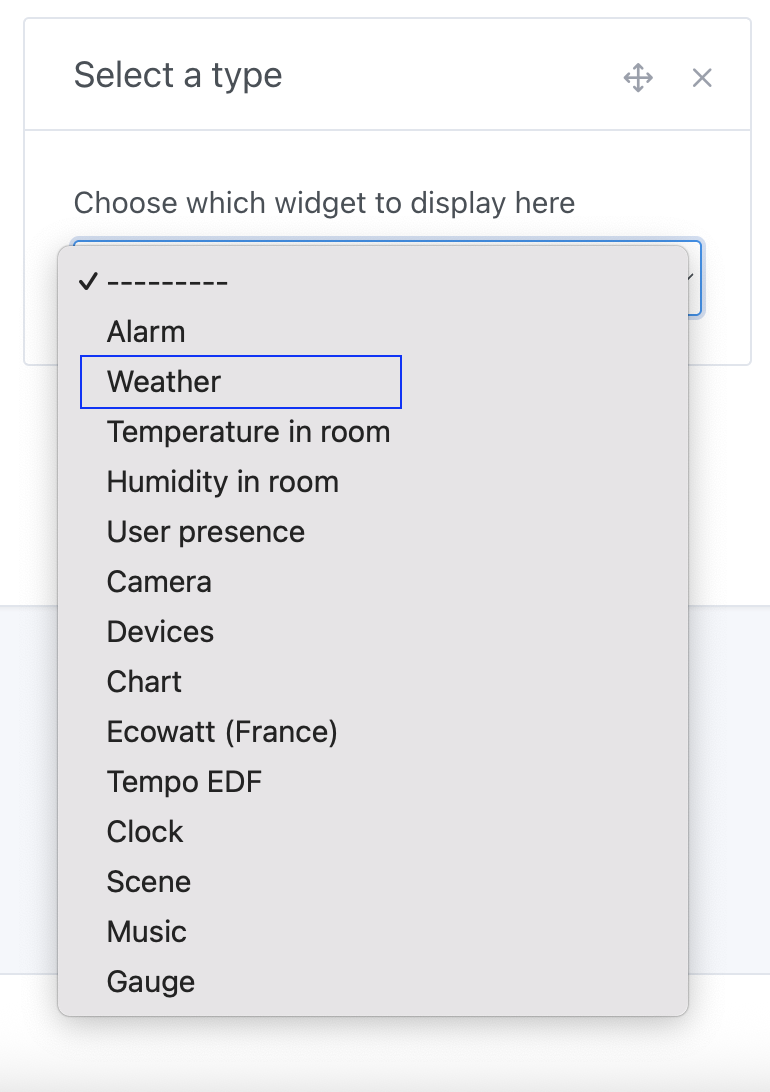770x1092 pixels.
Task: Select the Camera widget type
Action: [x=159, y=581]
